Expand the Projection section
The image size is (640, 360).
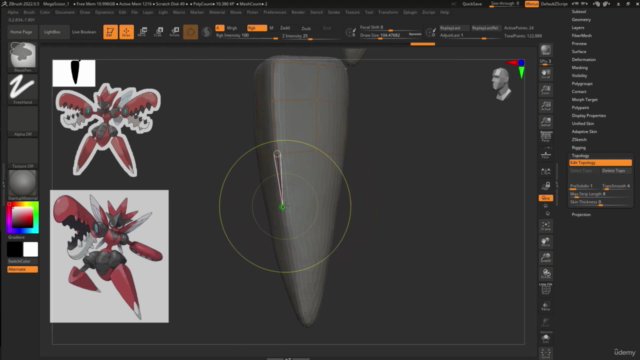pos(581,214)
